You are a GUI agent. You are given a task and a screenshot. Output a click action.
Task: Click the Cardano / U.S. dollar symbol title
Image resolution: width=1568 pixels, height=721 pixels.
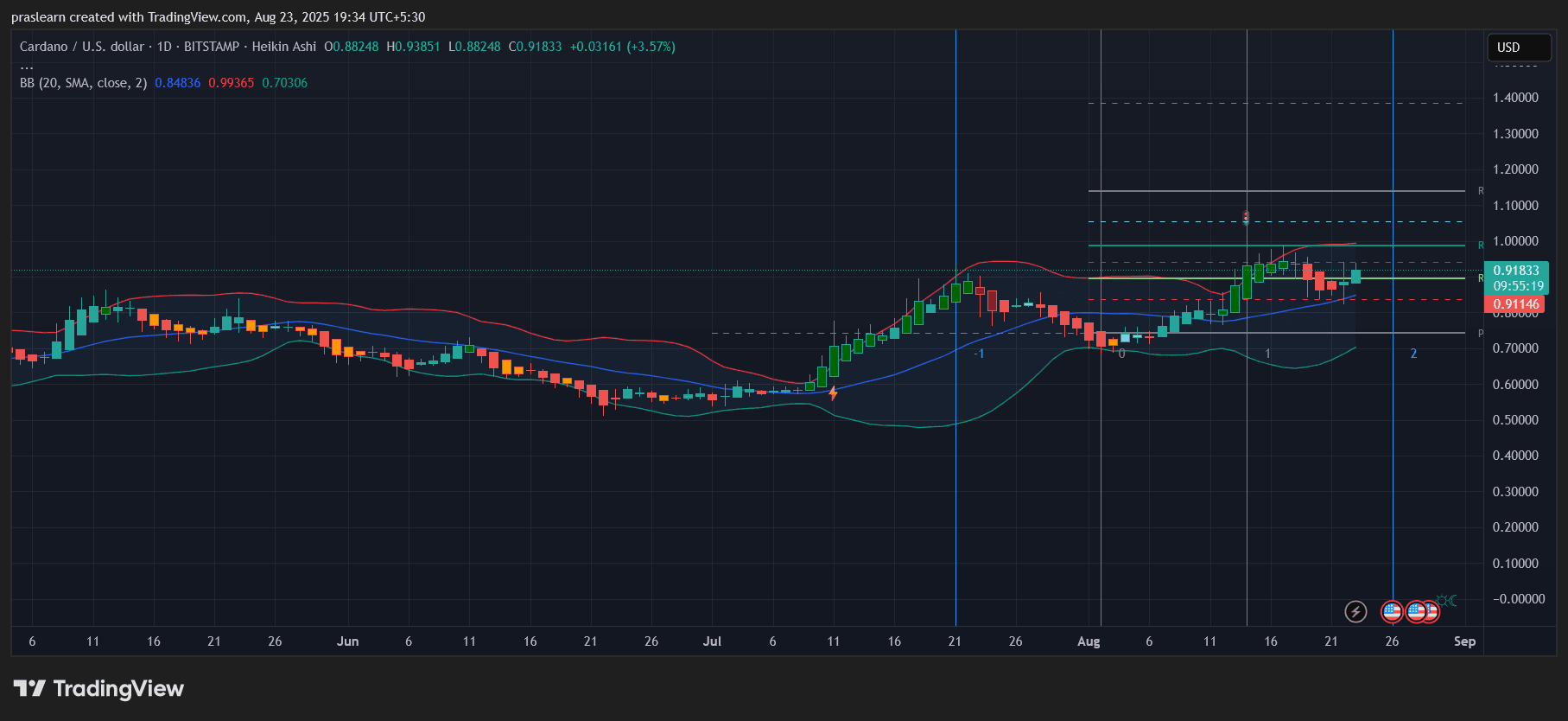82,47
